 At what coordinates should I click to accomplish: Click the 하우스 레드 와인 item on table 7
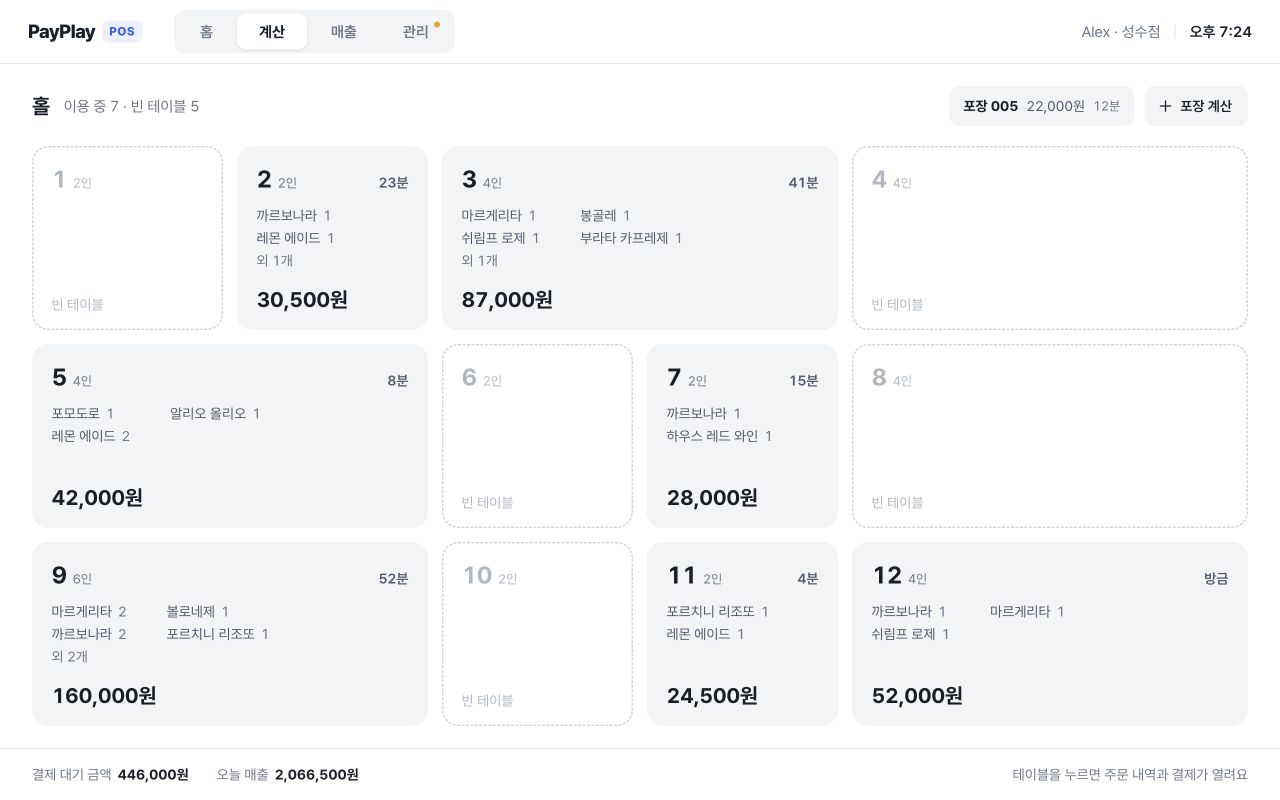coord(719,436)
